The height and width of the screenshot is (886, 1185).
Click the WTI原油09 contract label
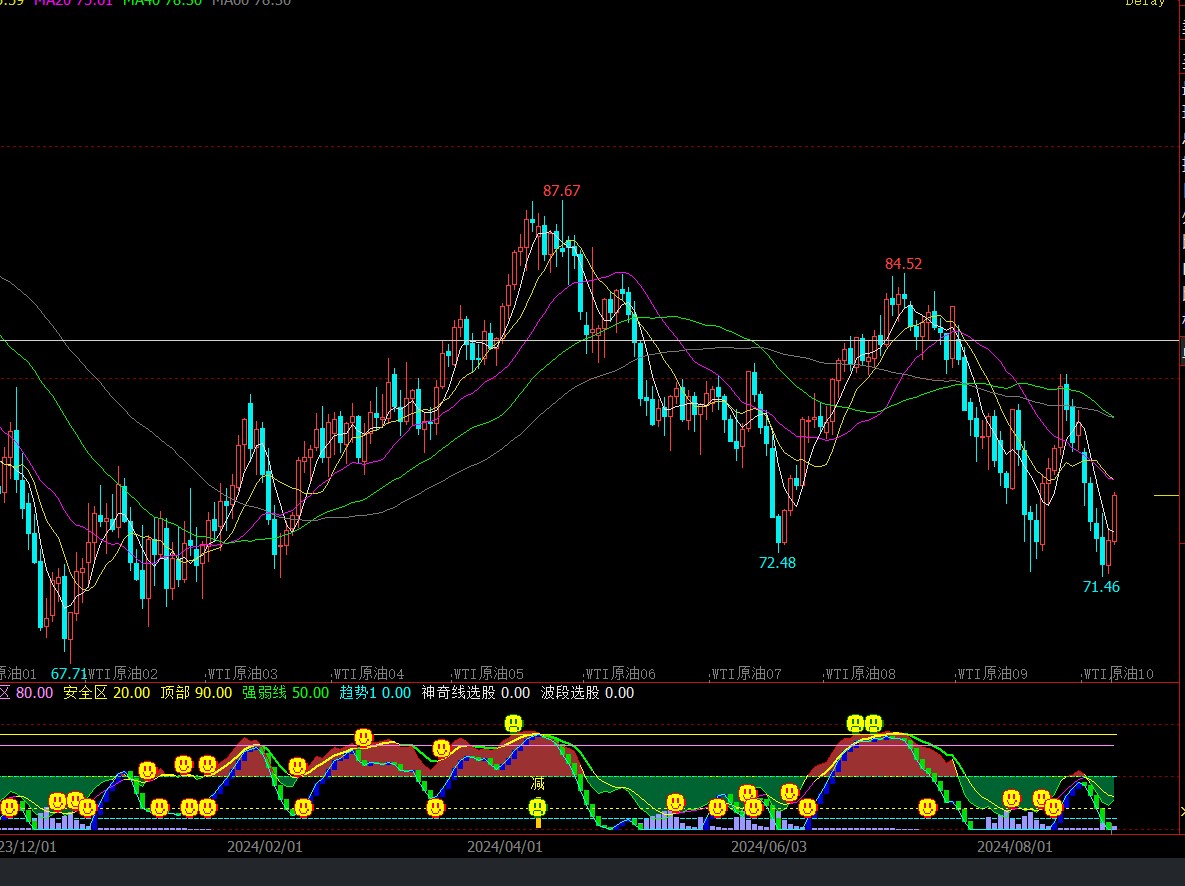(x=992, y=674)
